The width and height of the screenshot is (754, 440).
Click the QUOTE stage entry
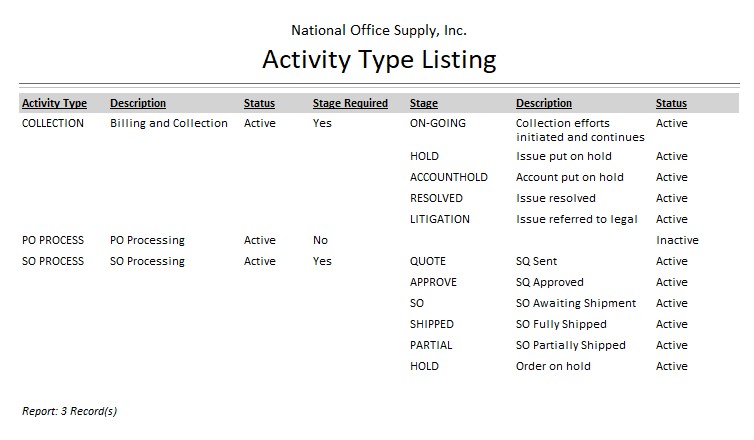coord(427,261)
